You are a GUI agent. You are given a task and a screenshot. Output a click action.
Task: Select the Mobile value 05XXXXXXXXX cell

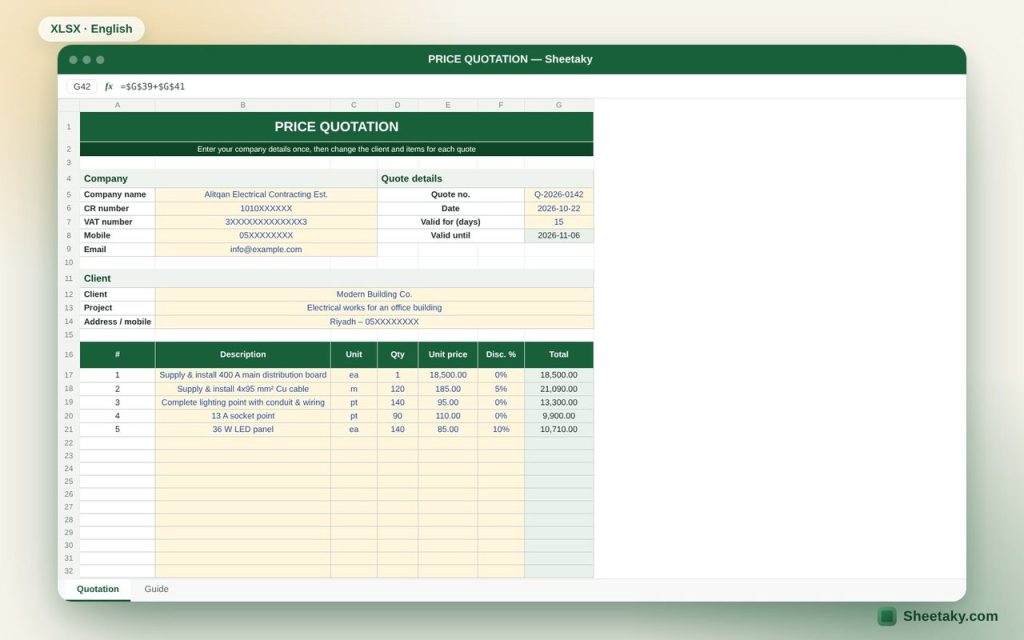[266, 235]
